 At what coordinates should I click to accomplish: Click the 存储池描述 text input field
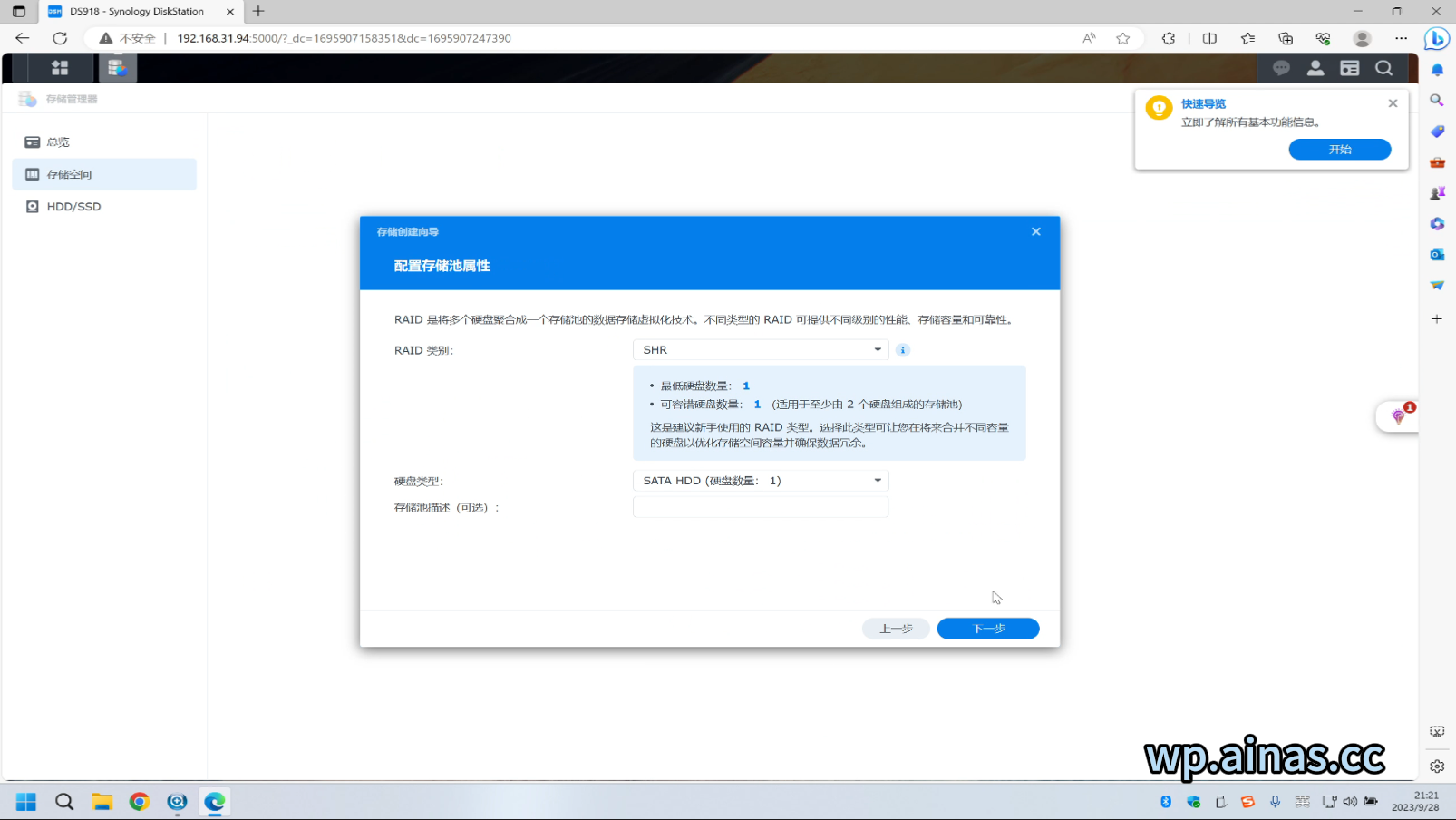(x=760, y=507)
